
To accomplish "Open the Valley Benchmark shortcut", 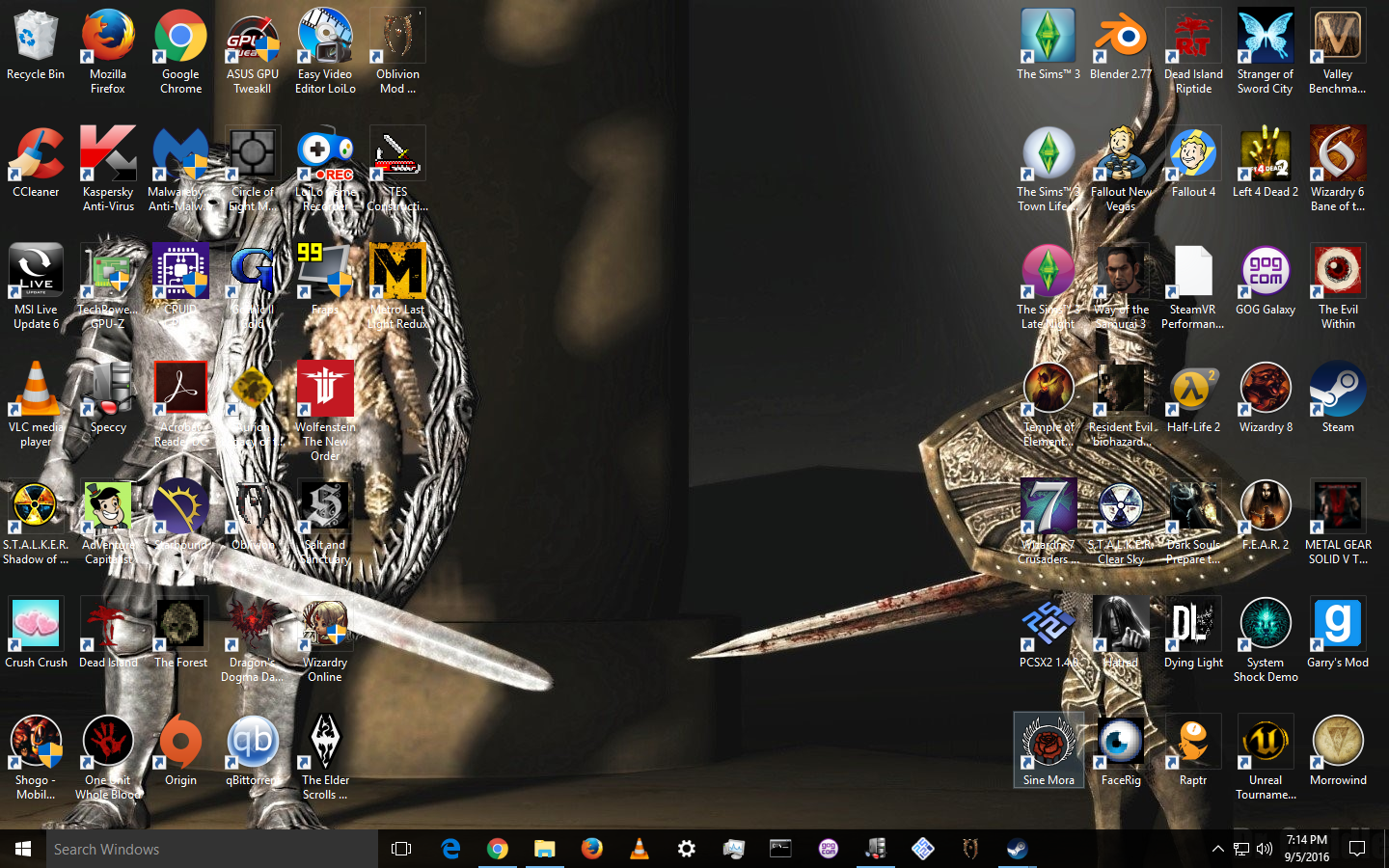I will click(x=1338, y=52).
